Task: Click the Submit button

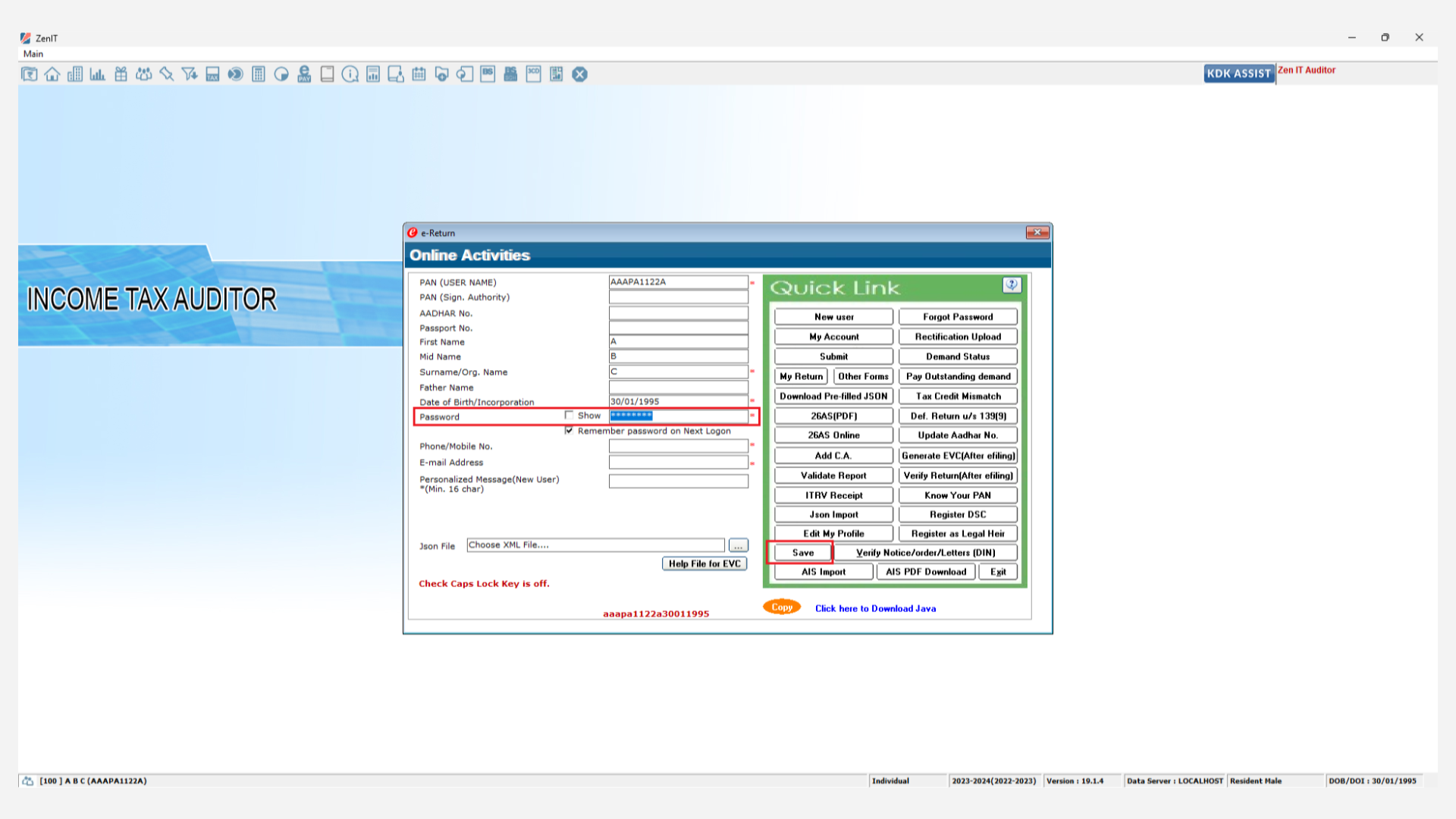Action: coord(833,356)
